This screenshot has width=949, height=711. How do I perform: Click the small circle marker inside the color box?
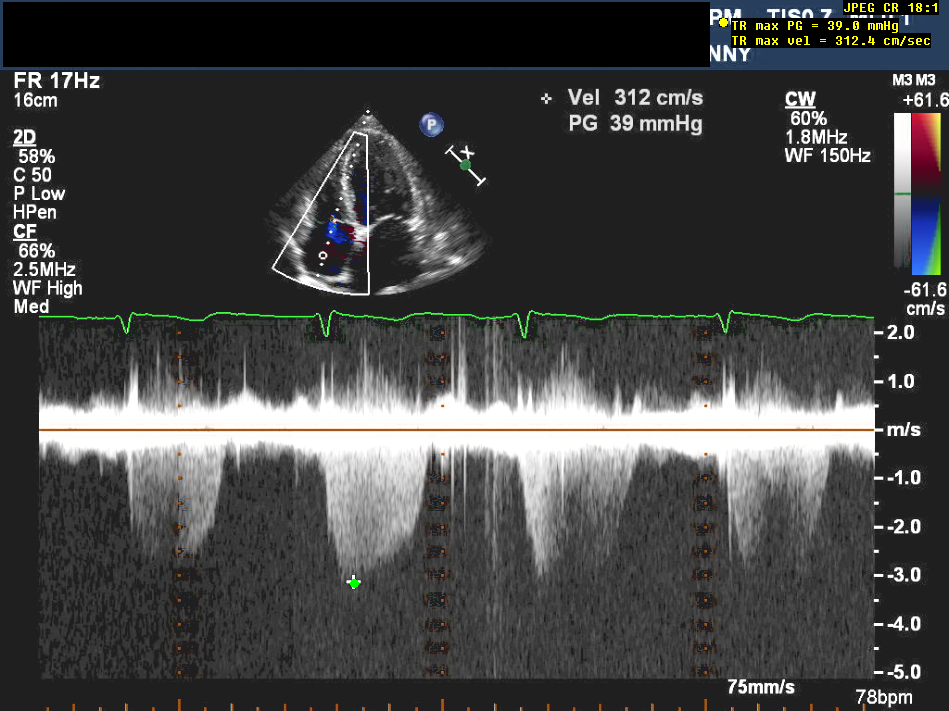click(322, 257)
